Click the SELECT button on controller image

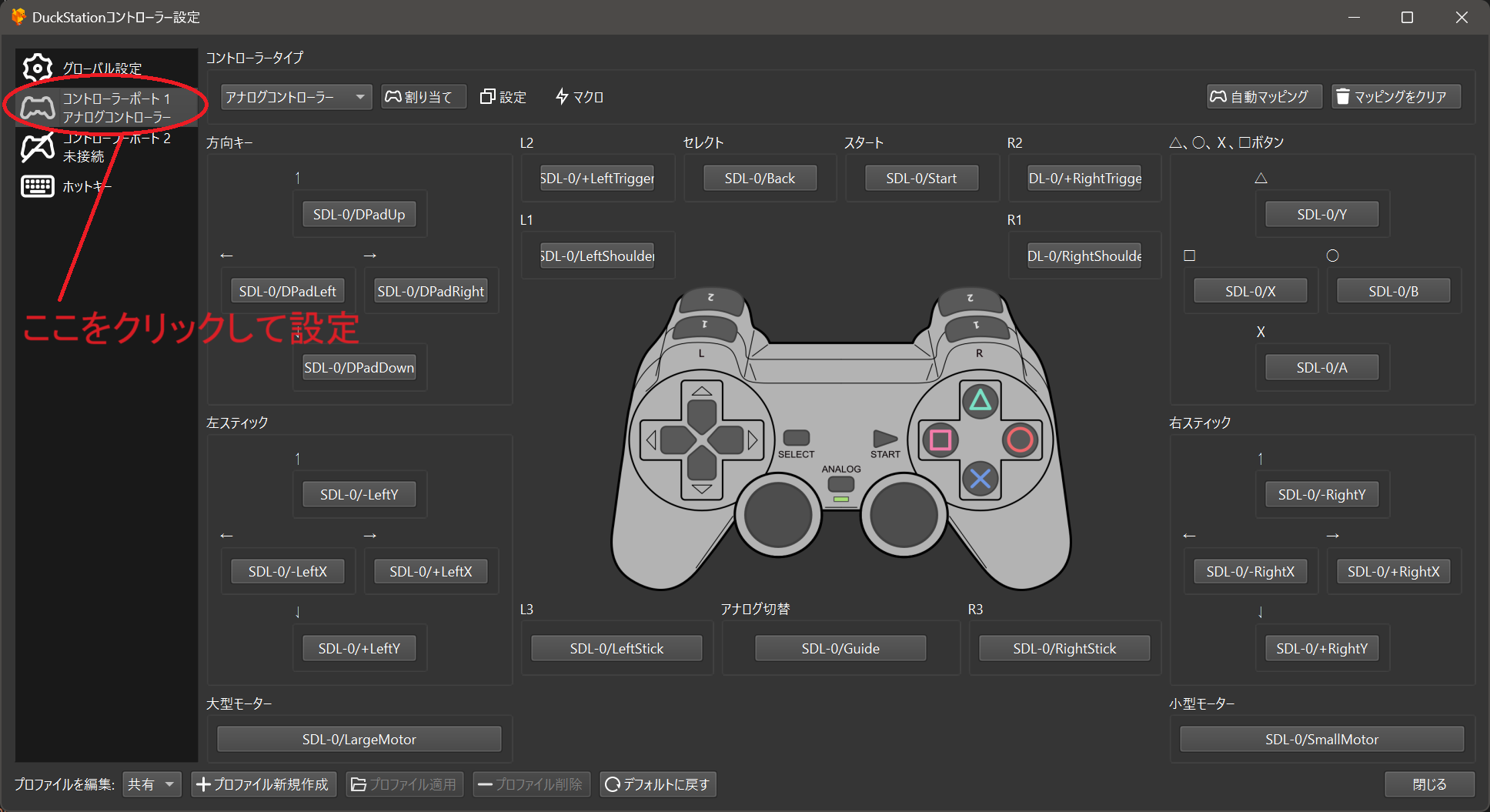796,438
